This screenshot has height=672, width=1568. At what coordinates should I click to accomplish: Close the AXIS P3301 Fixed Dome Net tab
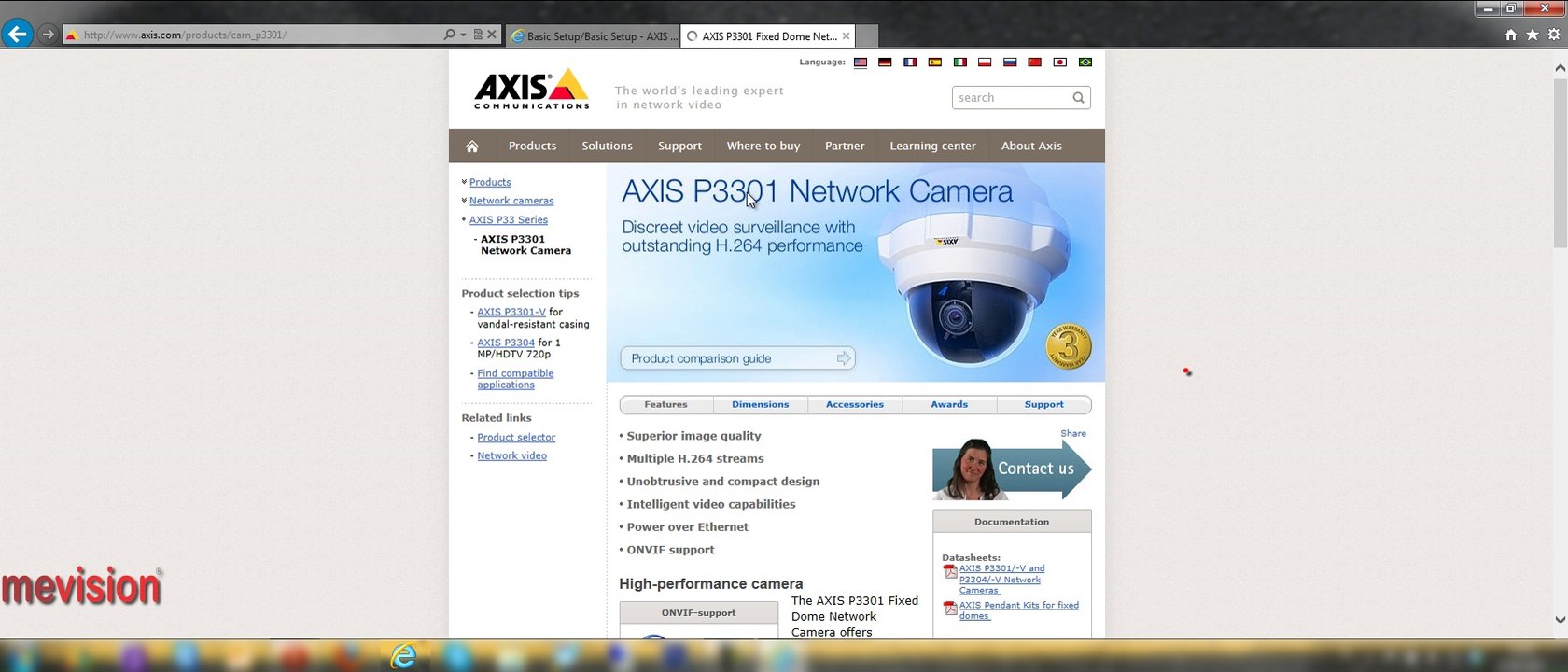(846, 36)
